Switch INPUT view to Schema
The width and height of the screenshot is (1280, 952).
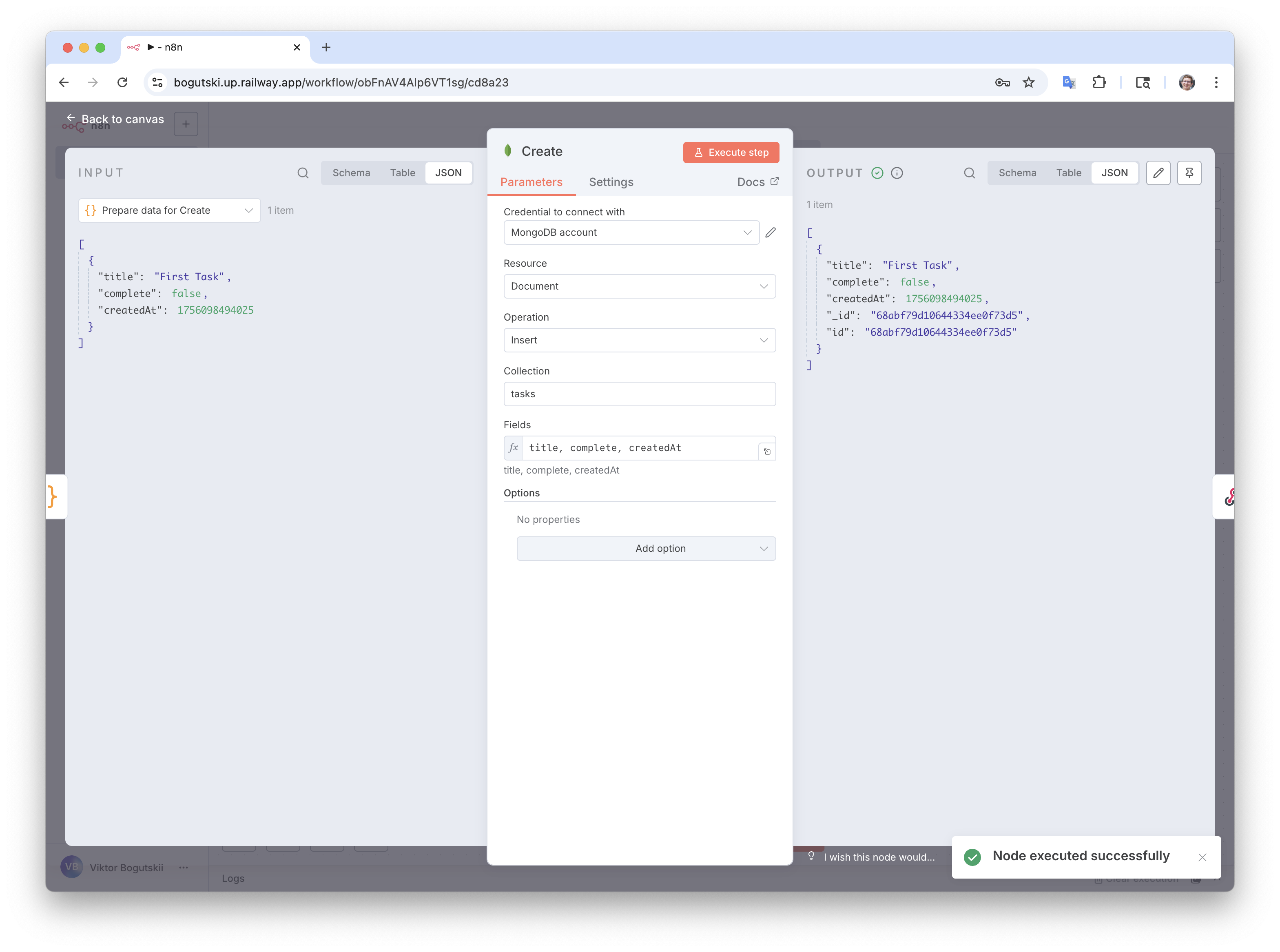[x=351, y=173]
